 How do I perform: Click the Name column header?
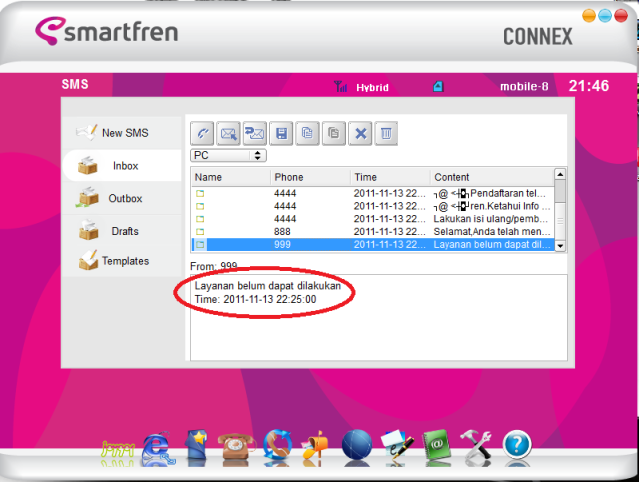231,177
